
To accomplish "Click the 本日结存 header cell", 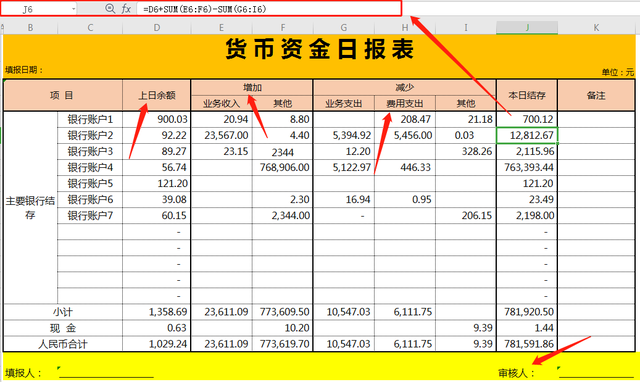I will pos(527,95).
